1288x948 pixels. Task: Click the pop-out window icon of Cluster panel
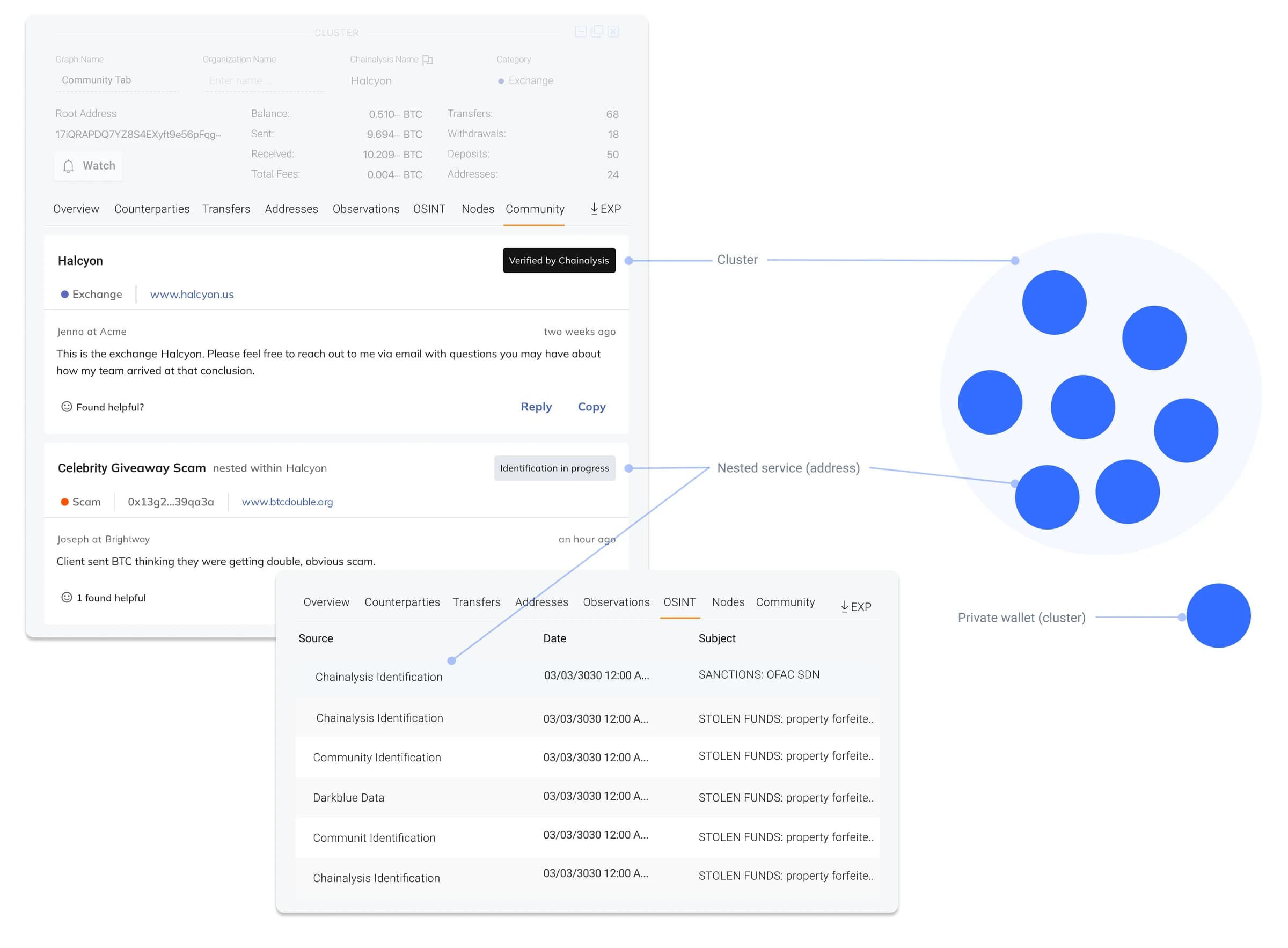click(x=597, y=32)
